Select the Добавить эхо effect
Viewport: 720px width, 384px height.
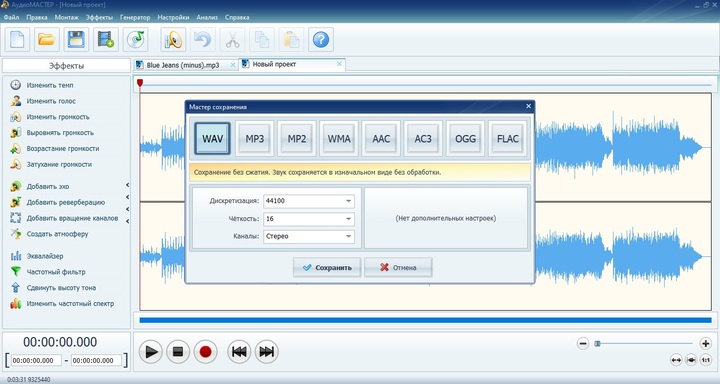tap(40, 186)
